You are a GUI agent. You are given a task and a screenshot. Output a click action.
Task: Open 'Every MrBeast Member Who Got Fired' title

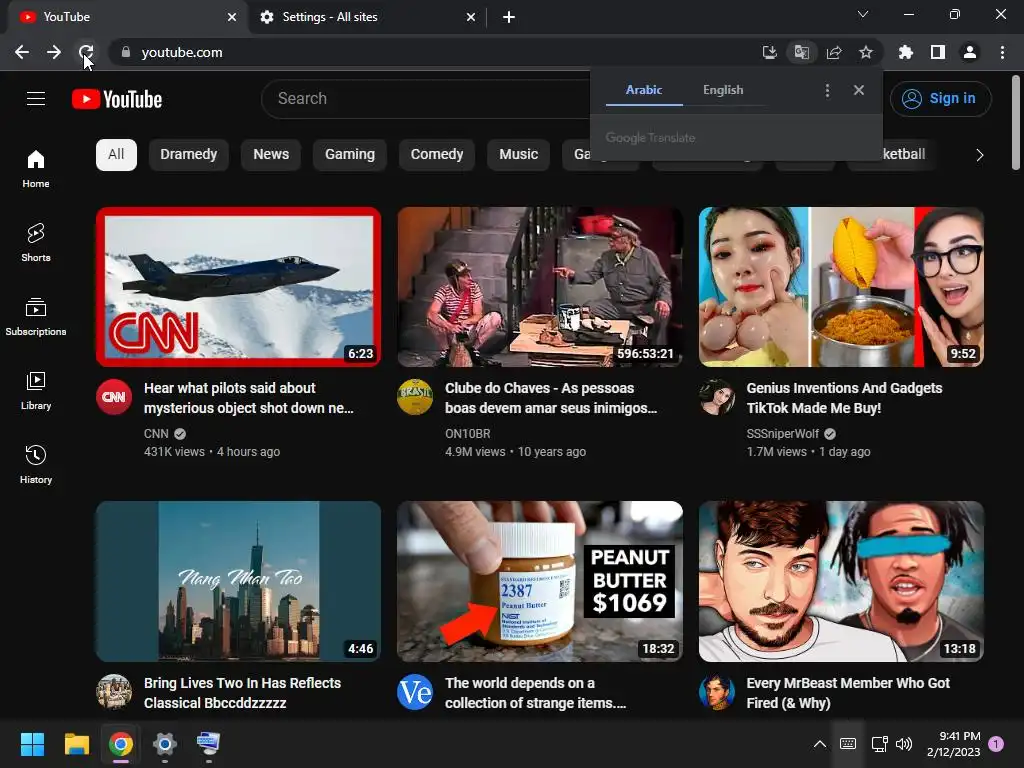click(x=848, y=693)
